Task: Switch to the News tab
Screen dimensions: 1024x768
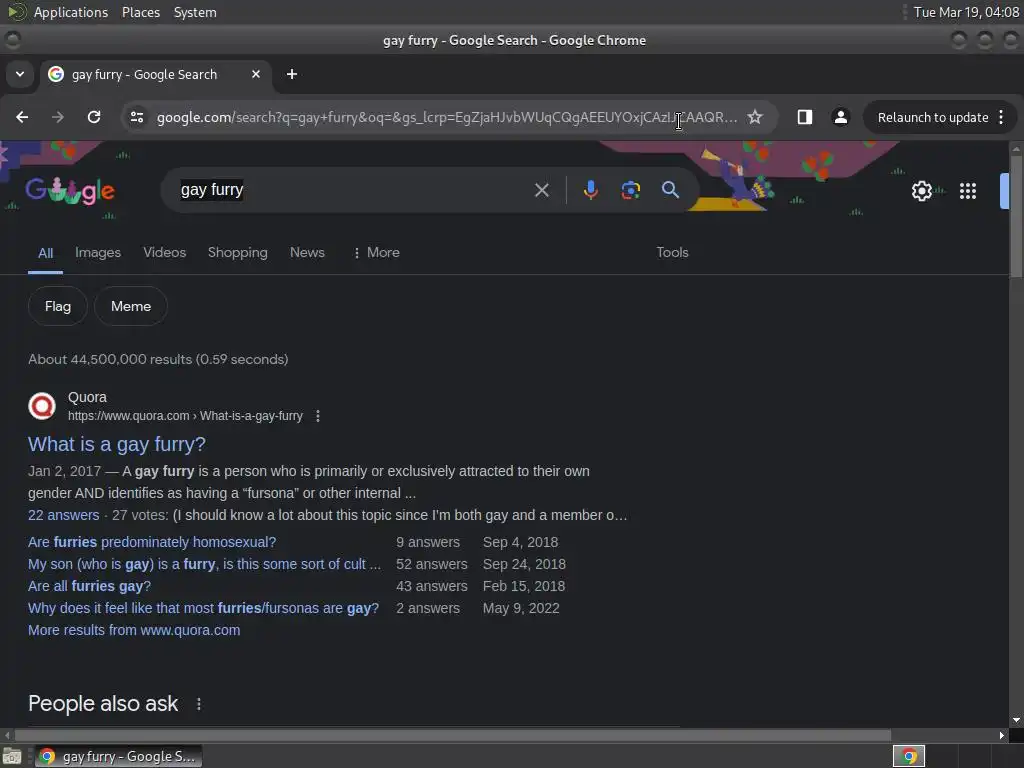Action: [x=307, y=253]
